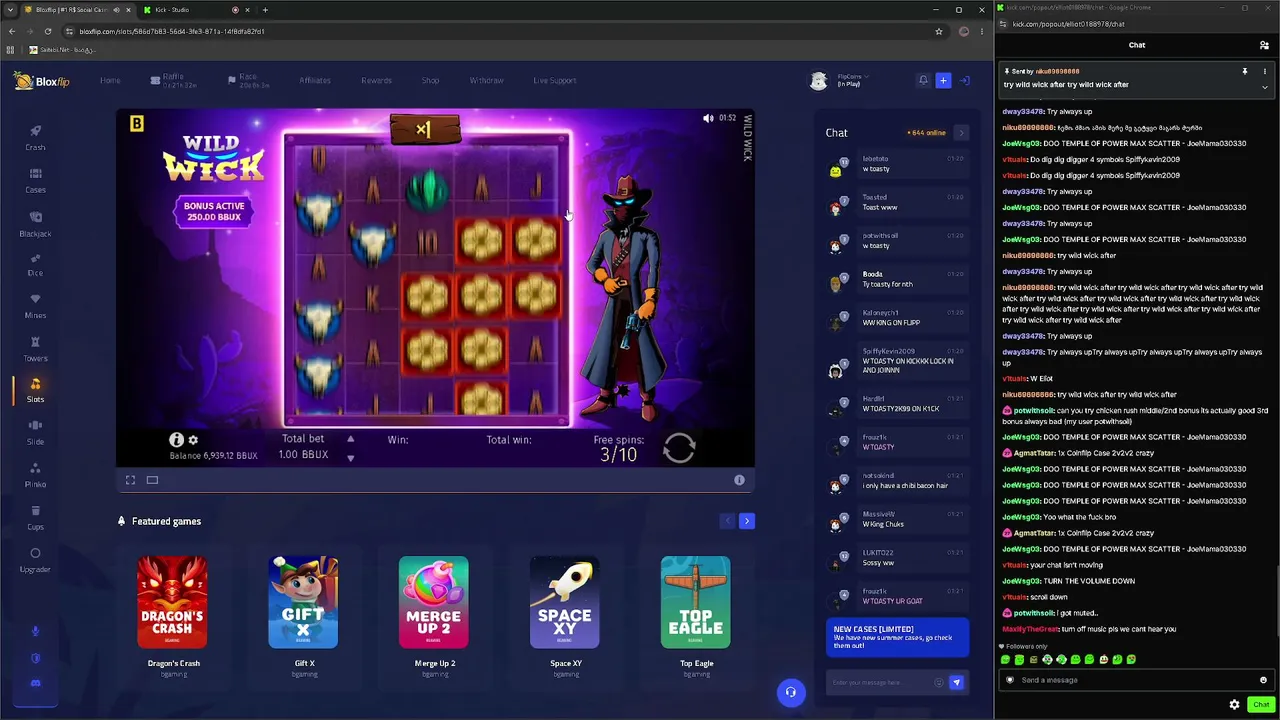The image size is (1280, 720).
Task: Open Kick chat settings gear
Action: (x=1234, y=705)
